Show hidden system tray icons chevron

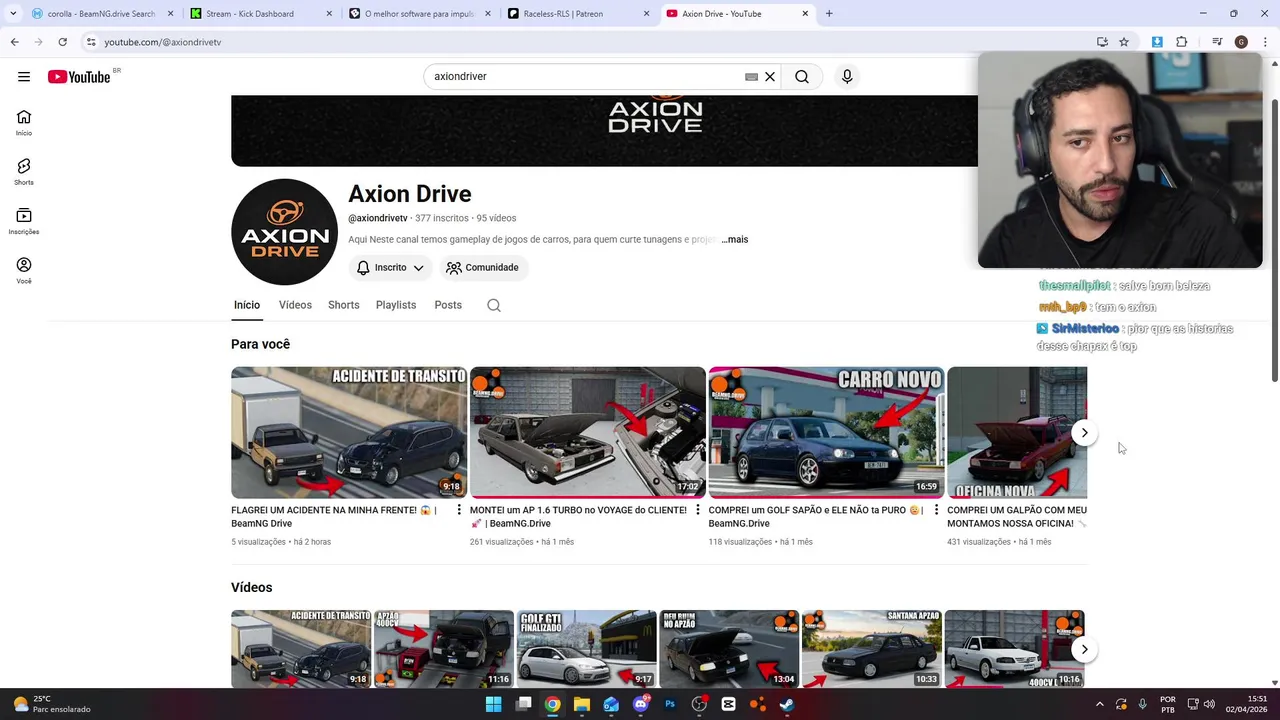(1099, 704)
